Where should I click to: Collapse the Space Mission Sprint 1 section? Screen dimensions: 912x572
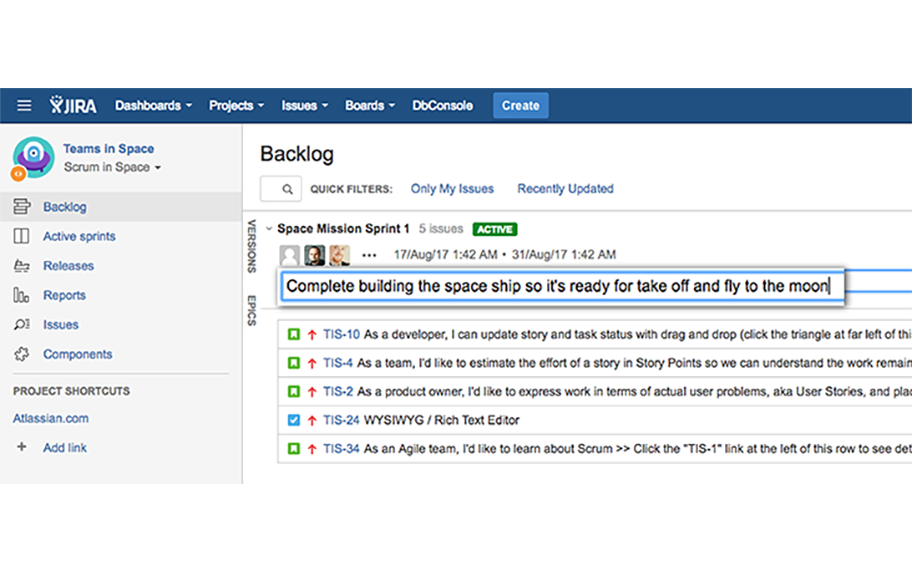pos(268,229)
